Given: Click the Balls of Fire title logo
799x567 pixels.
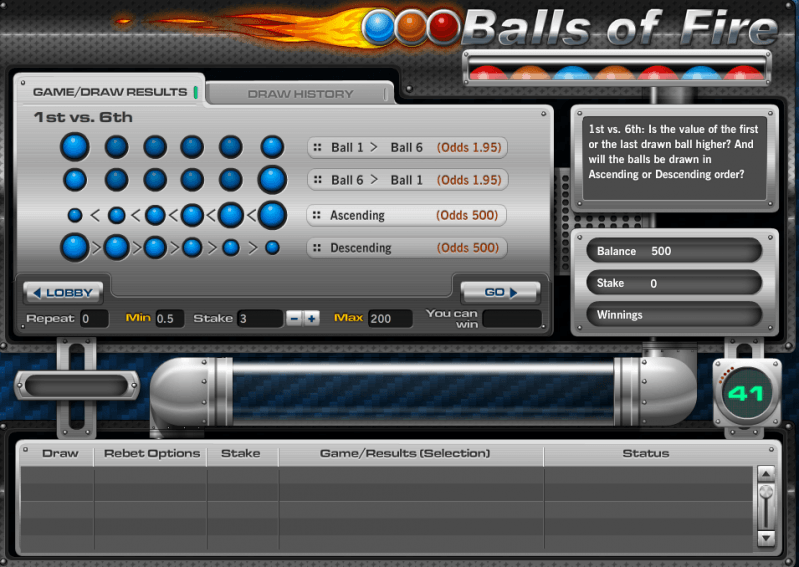Looking at the screenshot, I should pyautogui.click(x=620, y=27).
